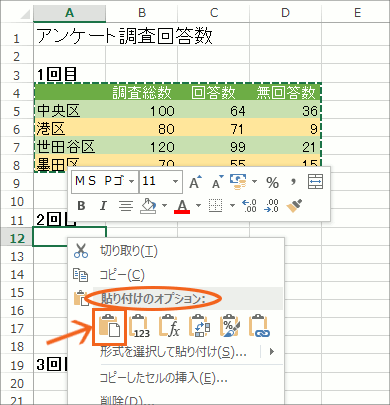Click the standard Paste clipboard icon
This screenshot has height=405, width=390.
pos(109,326)
